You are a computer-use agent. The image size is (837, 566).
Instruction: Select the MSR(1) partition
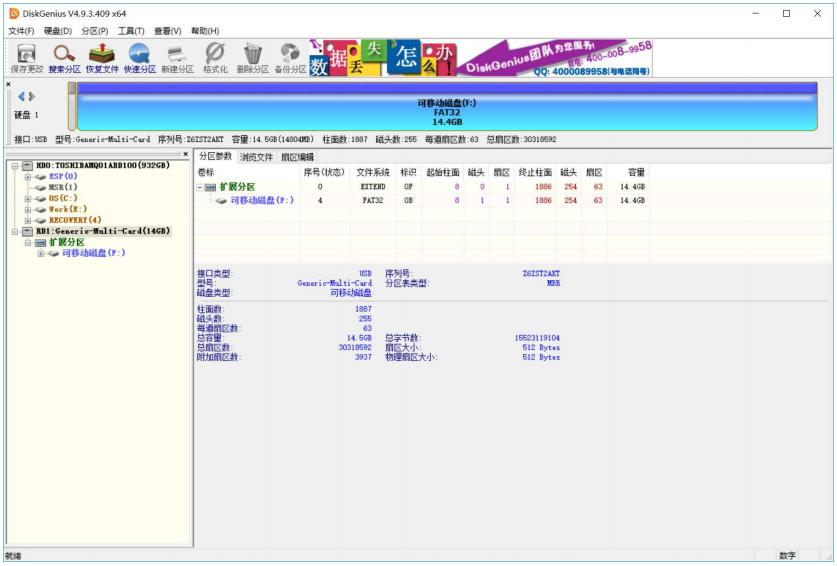point(63,187)
